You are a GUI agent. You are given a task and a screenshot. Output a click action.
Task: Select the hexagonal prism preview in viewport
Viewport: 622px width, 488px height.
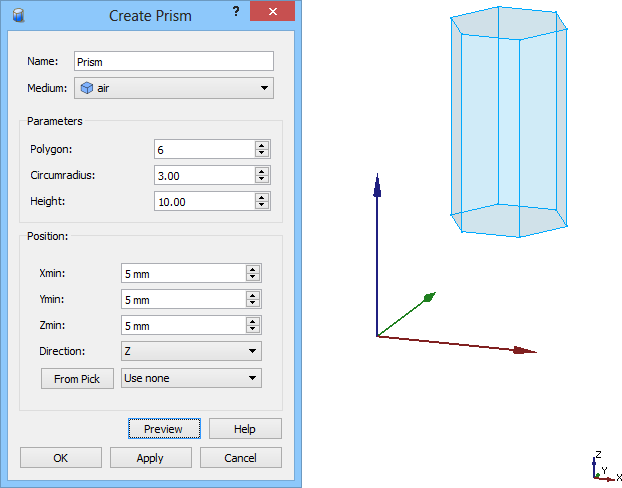tap(509, 122)
